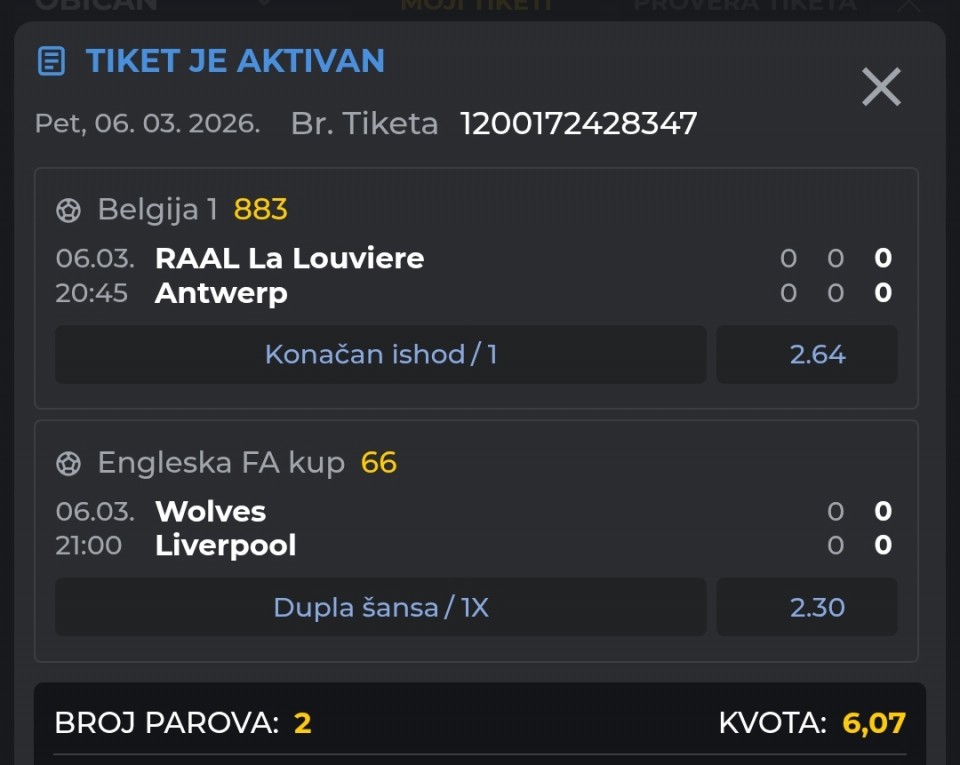Click the BROJ PAROVA count
960x765 pixels.
(302, 723)
